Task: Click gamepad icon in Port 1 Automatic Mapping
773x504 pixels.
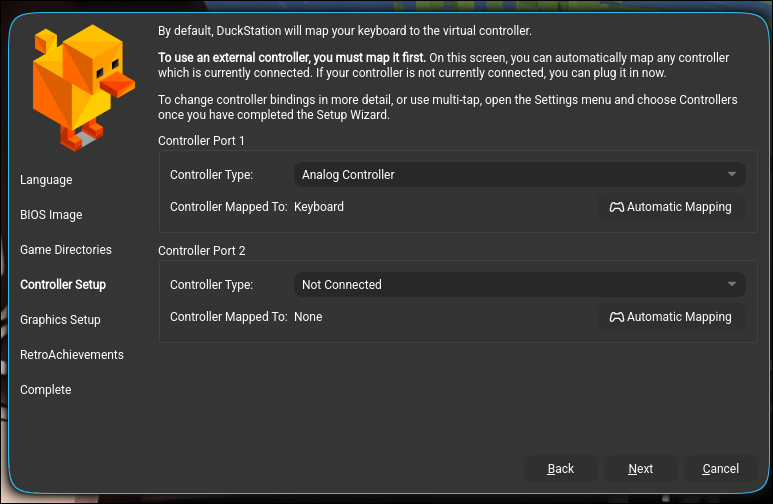Action: (x=617, y=207)
